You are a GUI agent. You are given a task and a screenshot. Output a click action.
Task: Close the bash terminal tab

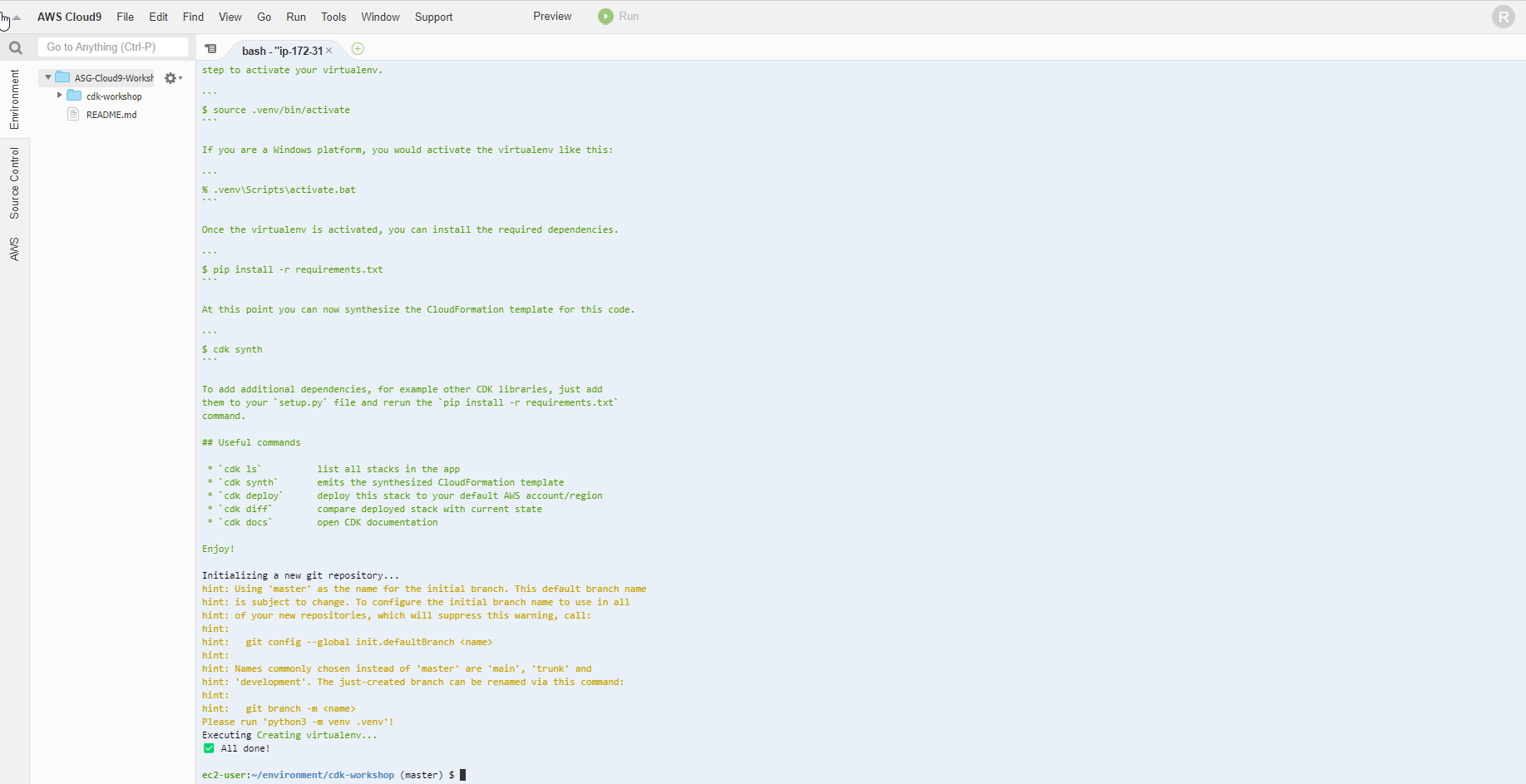click(329, 51)
